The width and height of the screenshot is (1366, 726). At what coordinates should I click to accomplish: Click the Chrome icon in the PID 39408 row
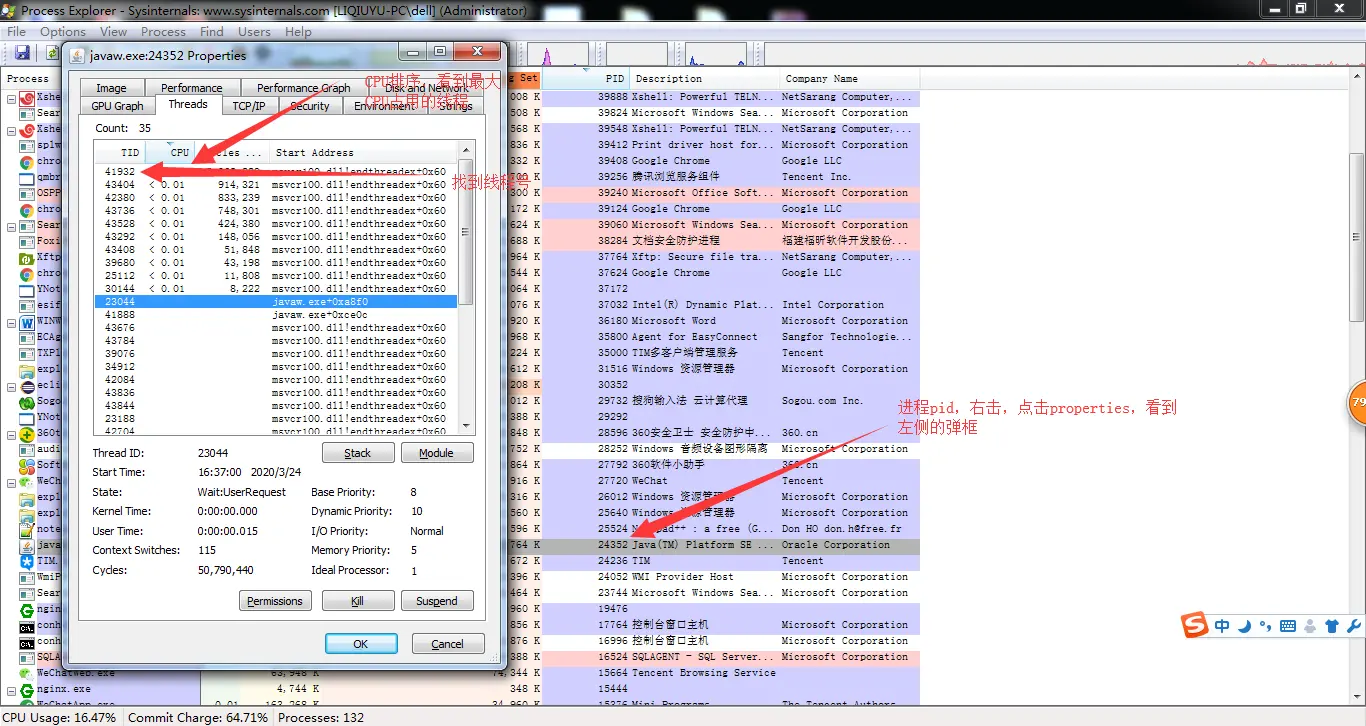27,161
